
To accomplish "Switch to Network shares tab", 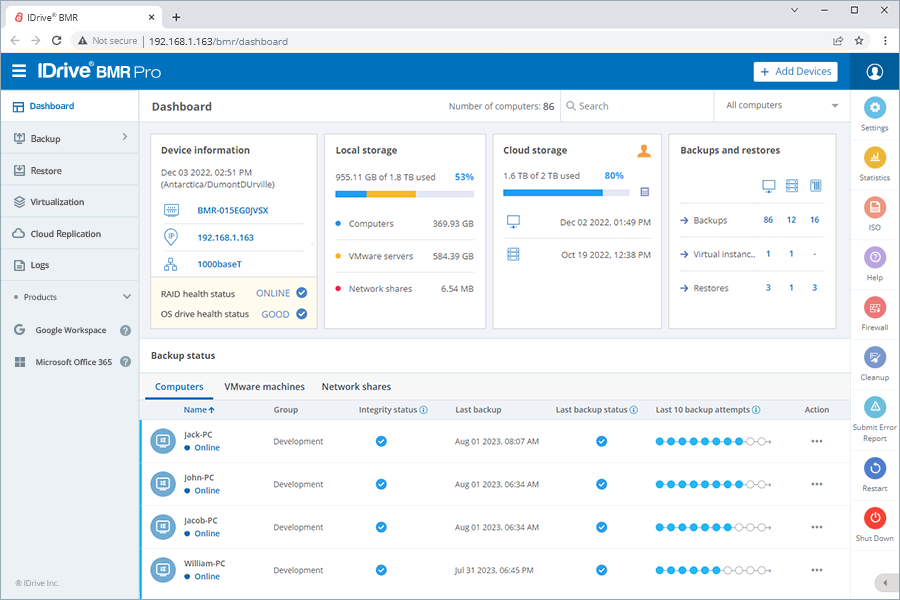I will click(356, 386).
